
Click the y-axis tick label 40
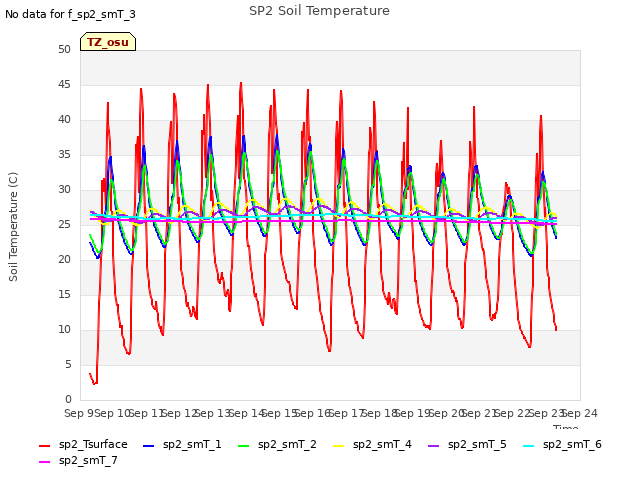pyautogui.click(x=64, y=120)
